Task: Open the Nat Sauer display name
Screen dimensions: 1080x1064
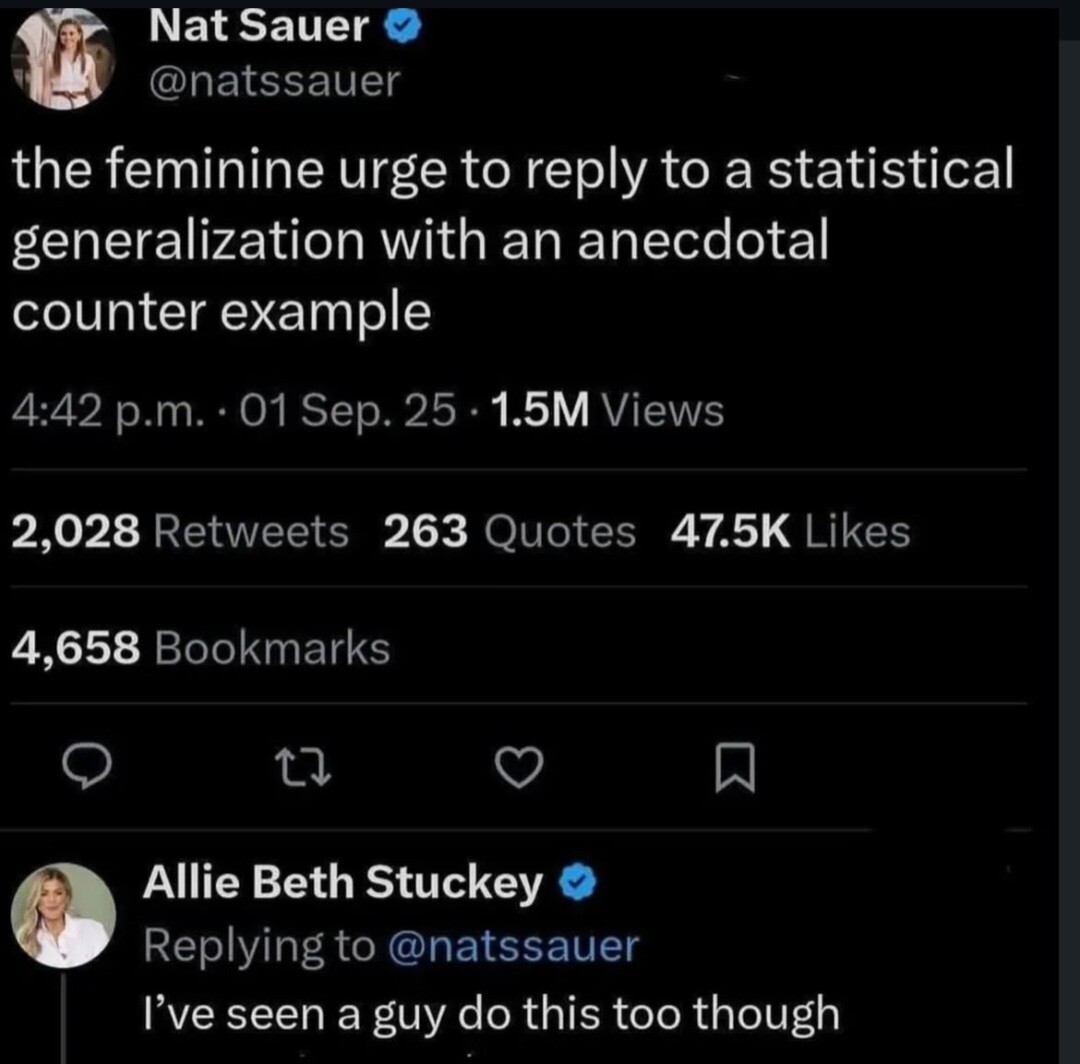Action: [x=259, y=27]
